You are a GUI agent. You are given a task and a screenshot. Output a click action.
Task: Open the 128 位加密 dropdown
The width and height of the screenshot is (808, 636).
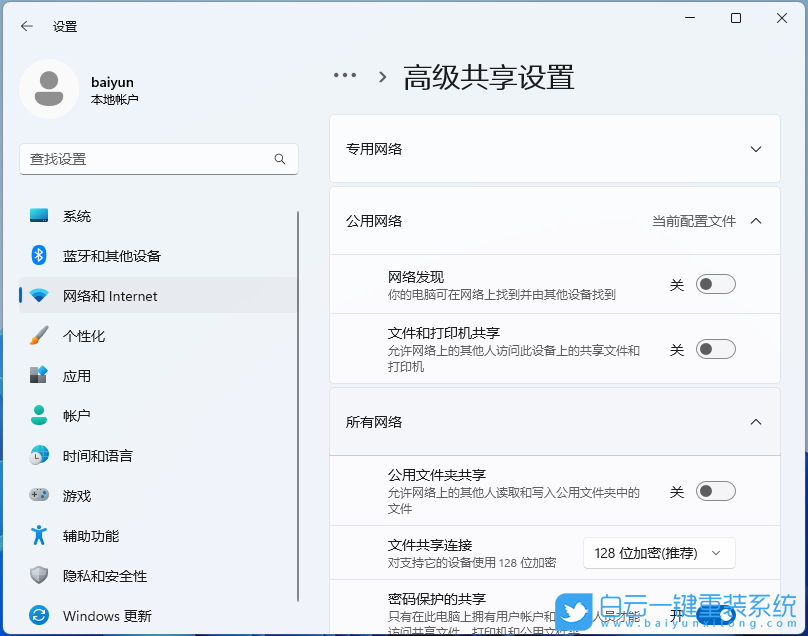(x=659, y=552)
